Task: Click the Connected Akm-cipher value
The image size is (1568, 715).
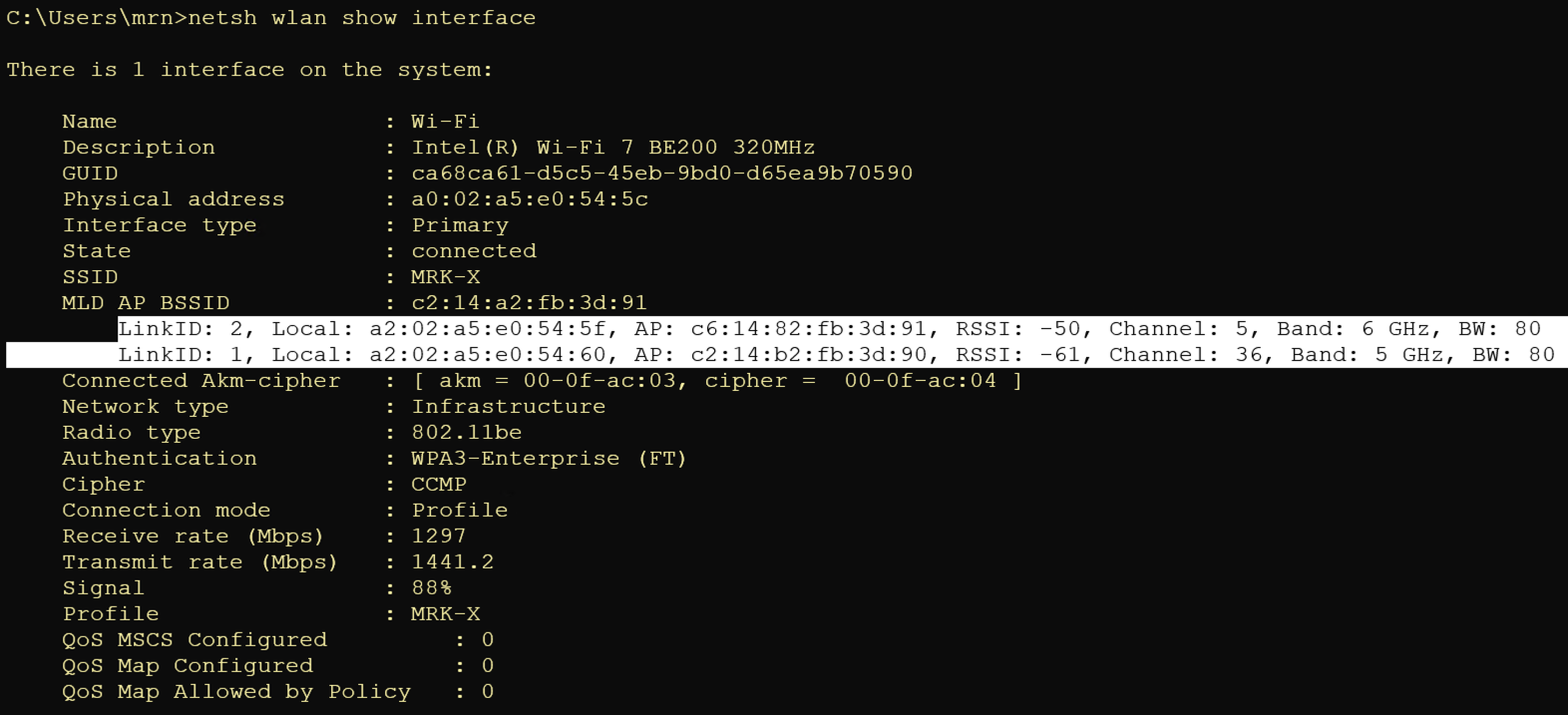Action: pyautogui.click(x=716, y=381)
